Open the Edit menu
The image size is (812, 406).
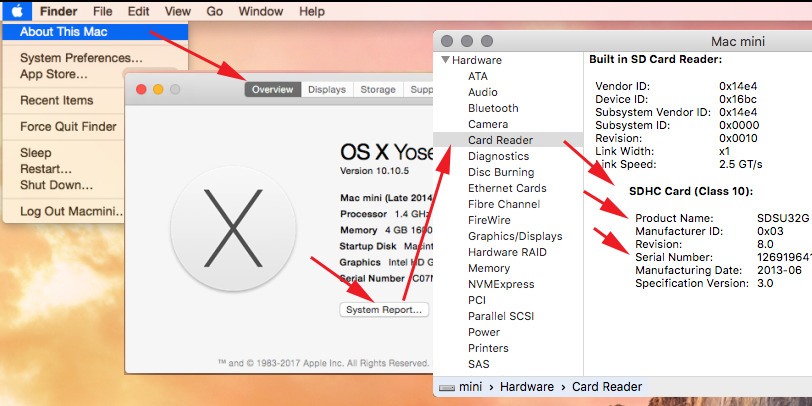[139, 11]
